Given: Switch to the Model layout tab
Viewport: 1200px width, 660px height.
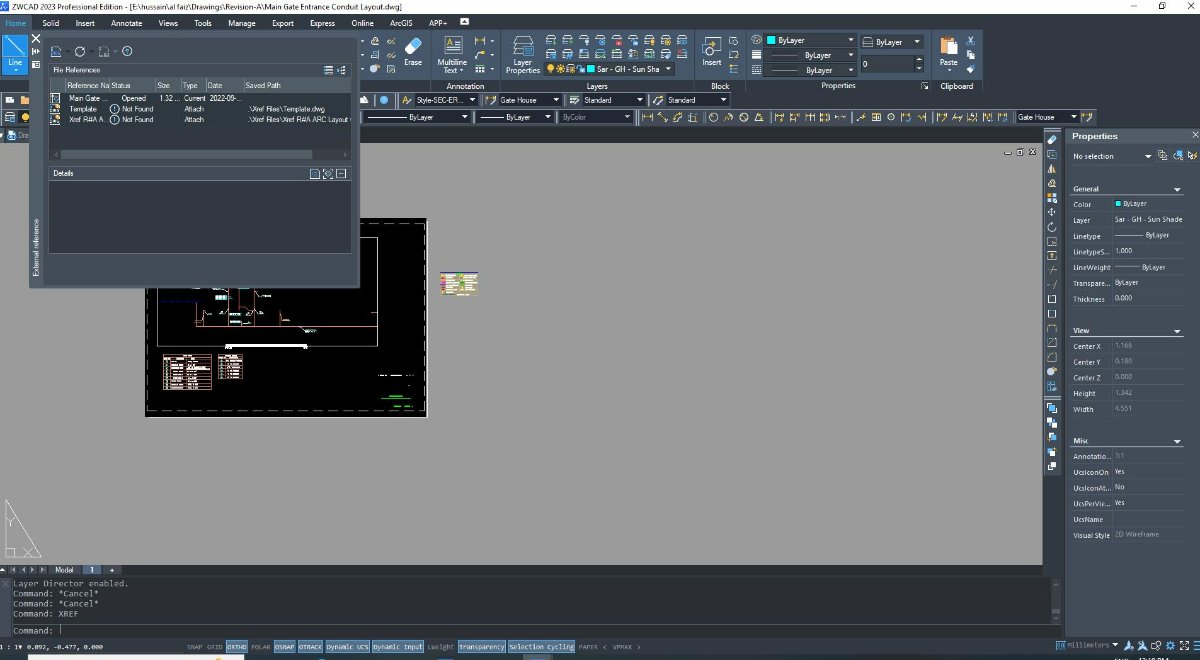Looking at the screenshot, I should pyautogui.click(x=64, y=569).
